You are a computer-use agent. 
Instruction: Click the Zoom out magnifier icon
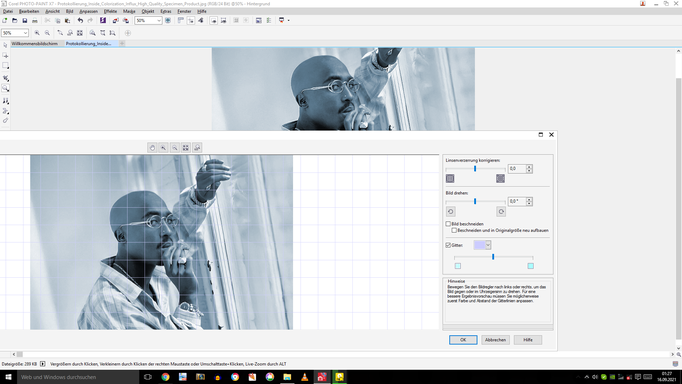pos(47,33)
